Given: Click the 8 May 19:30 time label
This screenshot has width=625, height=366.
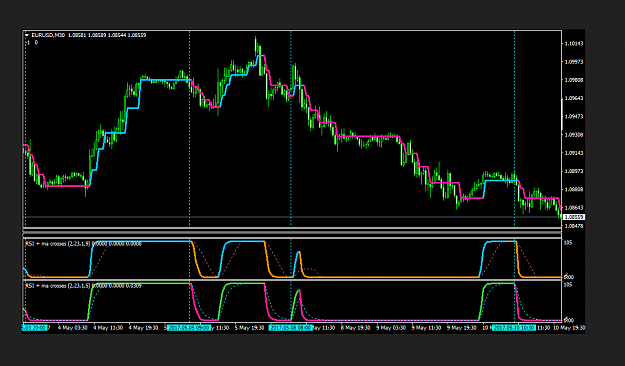Looking at the screenshot, I should coord(355,328).
